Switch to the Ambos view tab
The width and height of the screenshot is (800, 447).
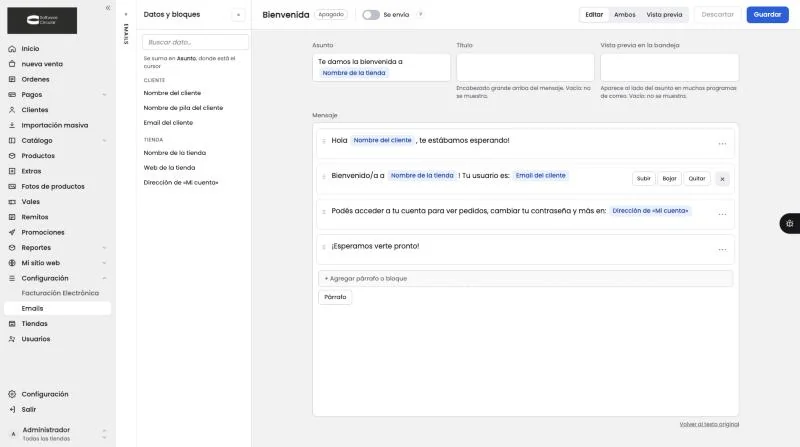pyautogui.click(x=624, y=15)
